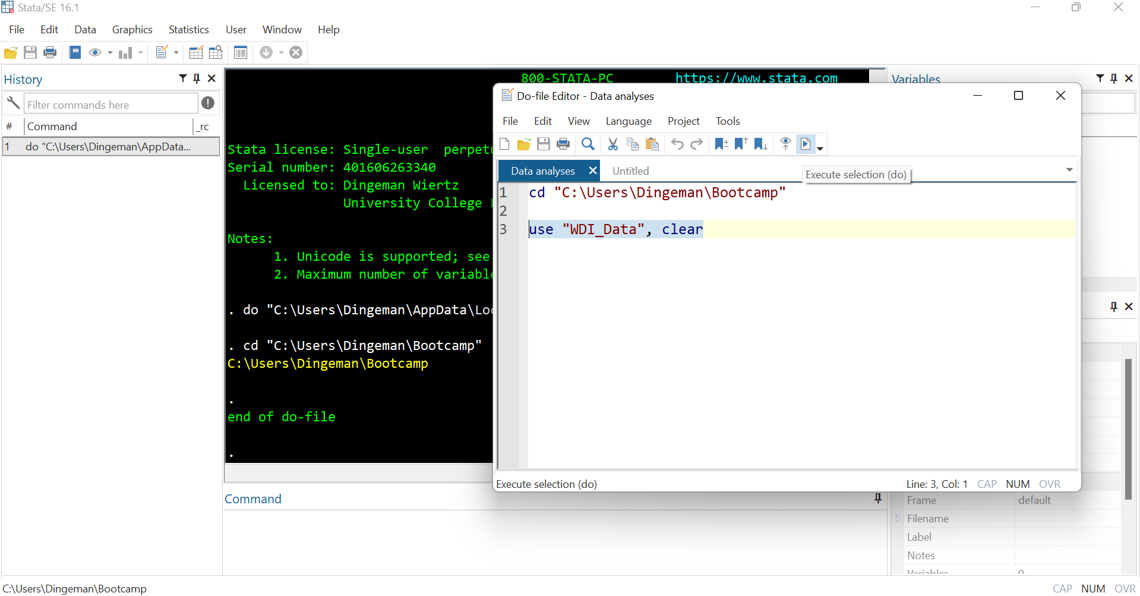
Task: Open dropdown arrow beside Execute icon
Action: point(820,148)
